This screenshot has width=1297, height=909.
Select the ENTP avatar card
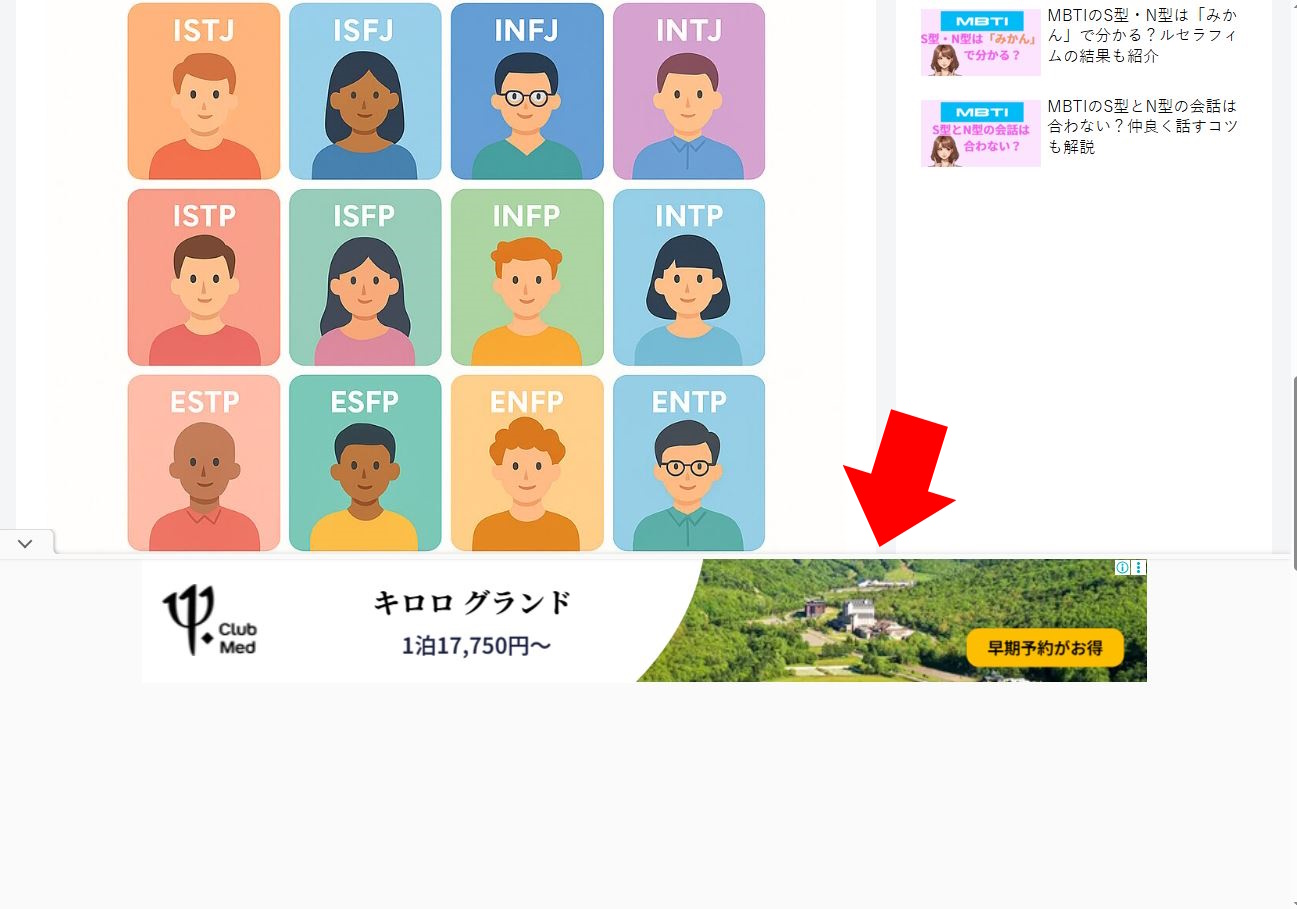(689, 463)
